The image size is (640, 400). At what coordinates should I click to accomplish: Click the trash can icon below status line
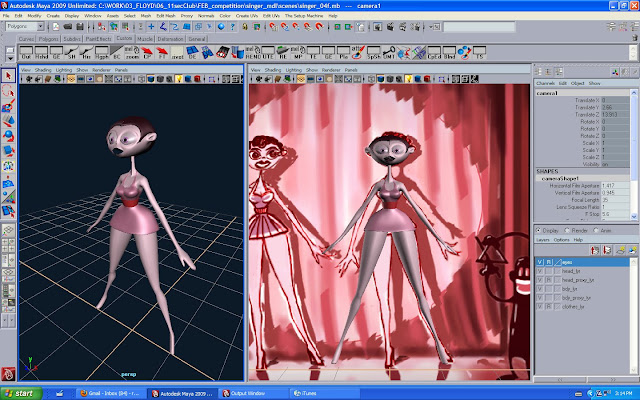tap(635, 37)
